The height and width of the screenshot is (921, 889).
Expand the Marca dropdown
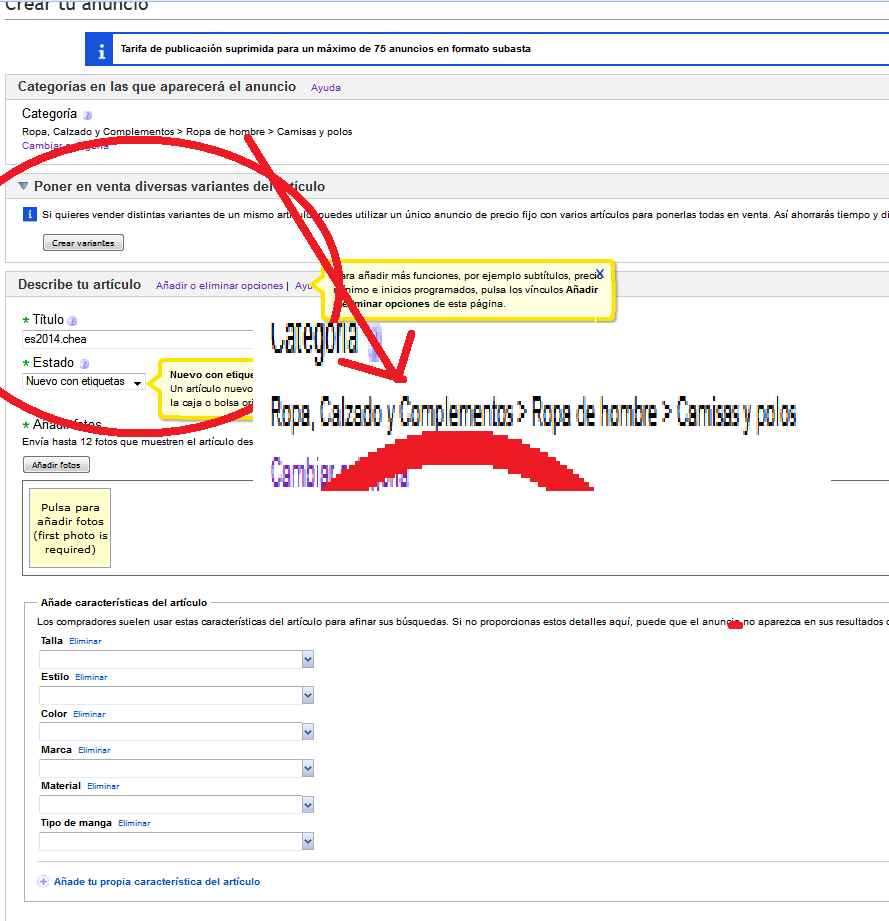[308, 768]
